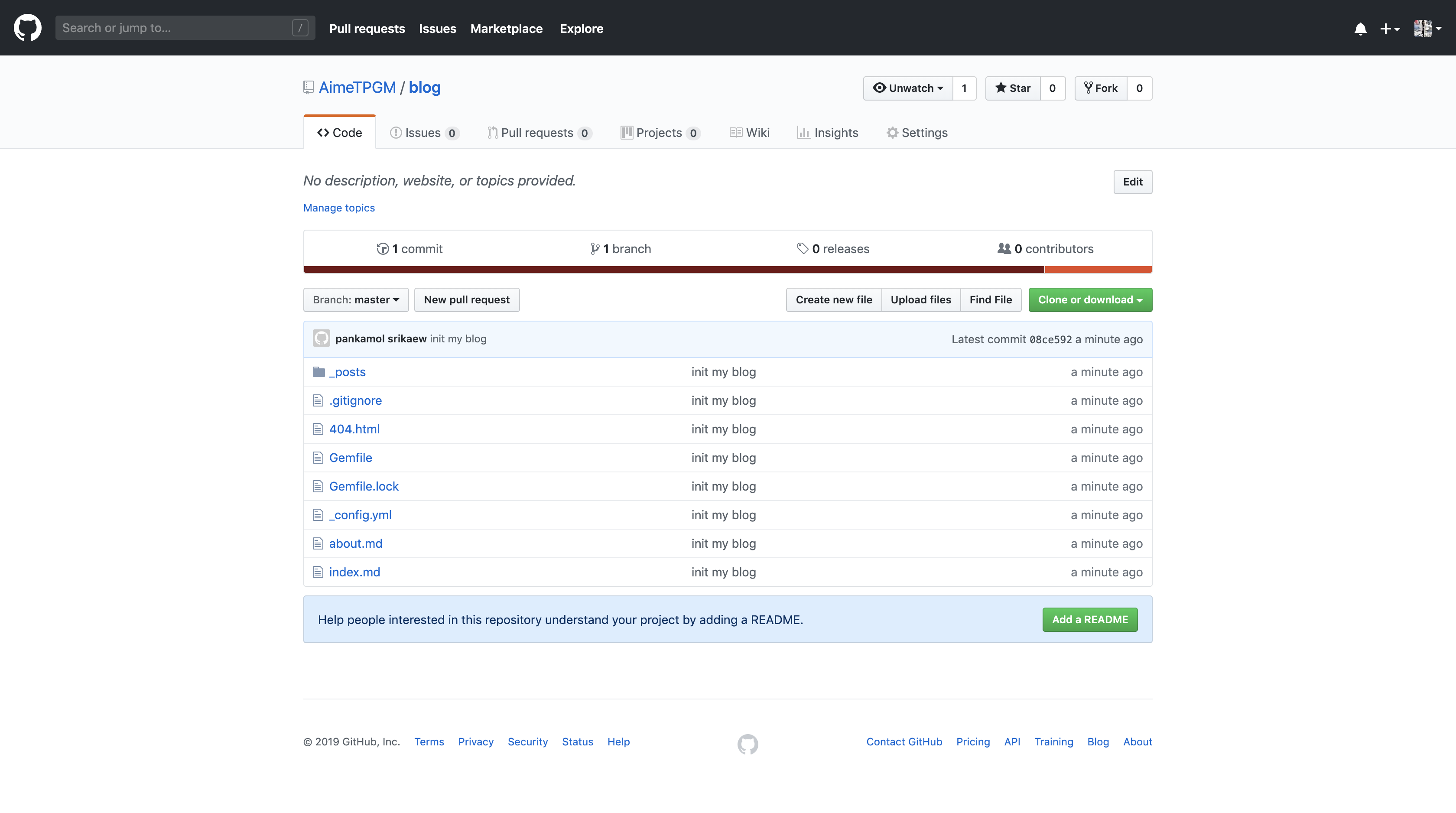Screen dimensions: 1456x813
Task: Switch to the Wiki tab
Action: [x=750, y=133]
